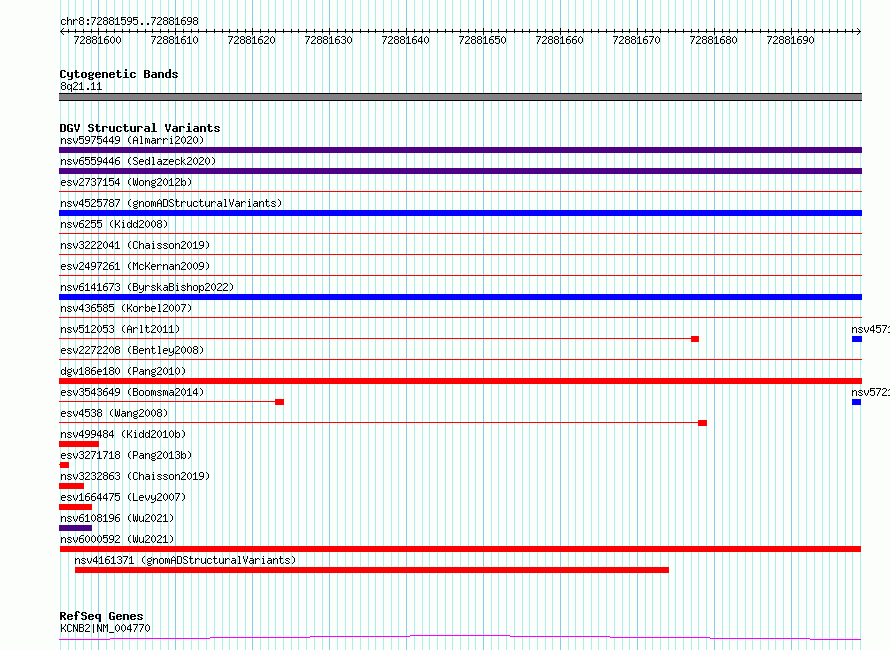Click red end block of esv4538 line
Image resolution: width=890 pixels, height=650 pixels.
702,423
